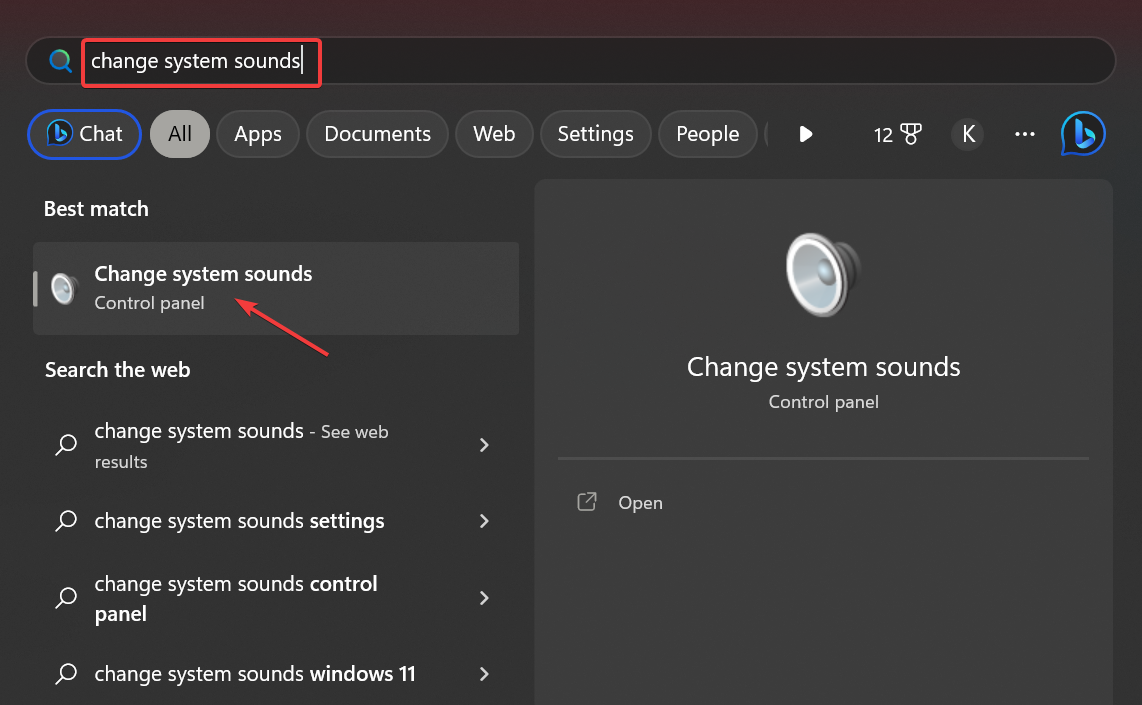
Task: Click the search box containing 'change system sounds'
Action: pyautogui.click(x=570, y=60)
